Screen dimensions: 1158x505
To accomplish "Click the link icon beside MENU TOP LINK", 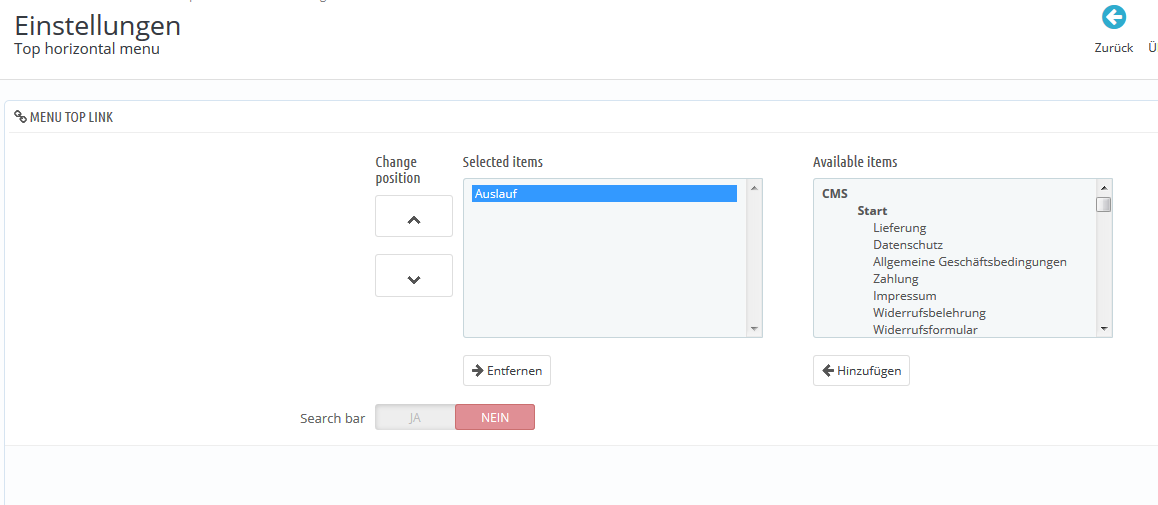I will pyautogui.click(x=20, y=117).
